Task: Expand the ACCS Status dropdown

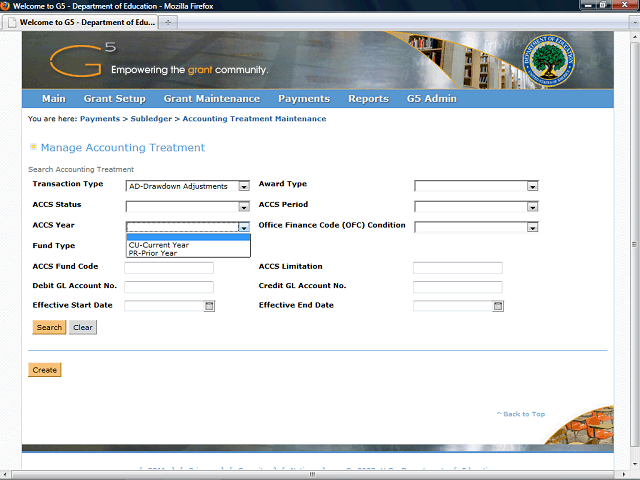Action: 244,207
